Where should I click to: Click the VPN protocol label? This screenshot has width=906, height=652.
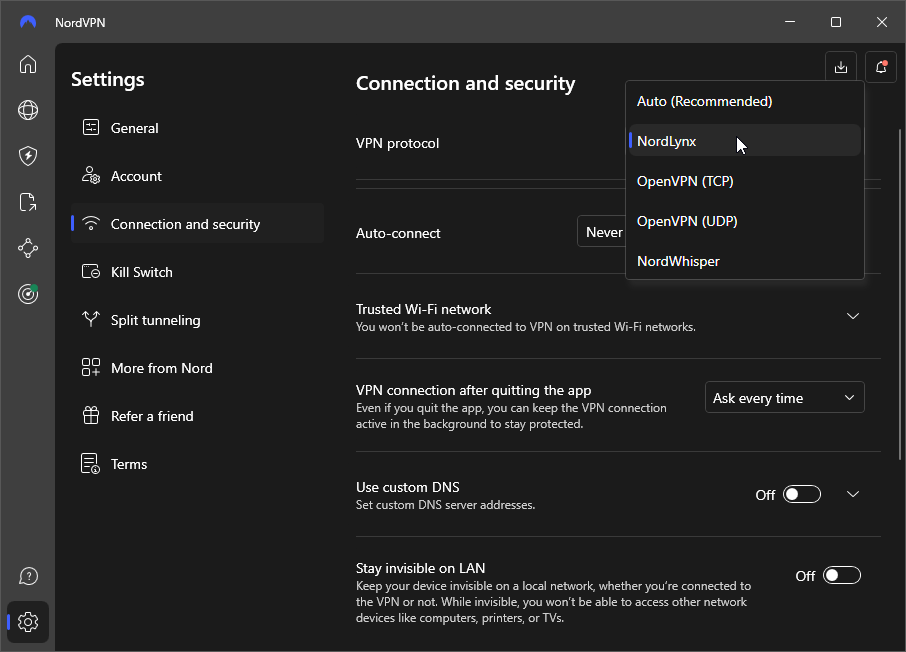click(397, 143)
